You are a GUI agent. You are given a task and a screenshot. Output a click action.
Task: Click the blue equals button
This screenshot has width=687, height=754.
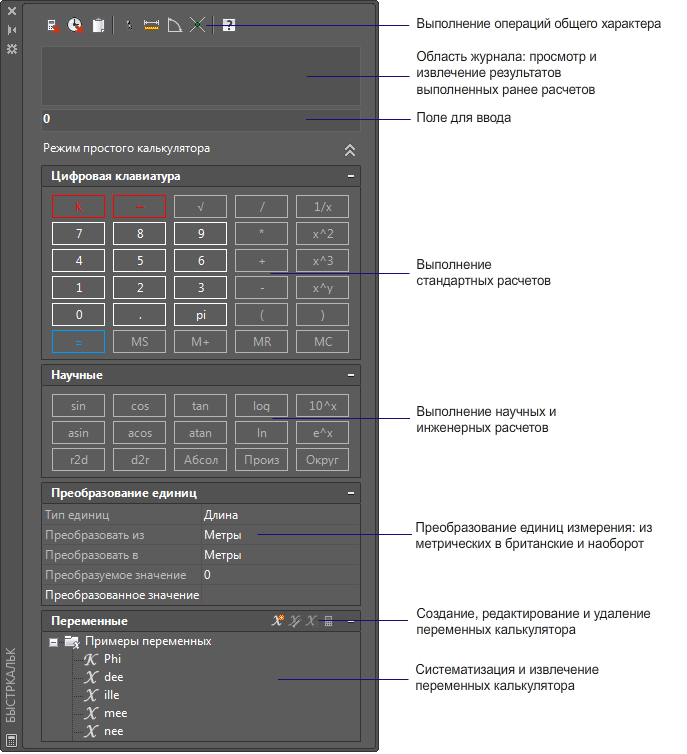pos(78,342)
